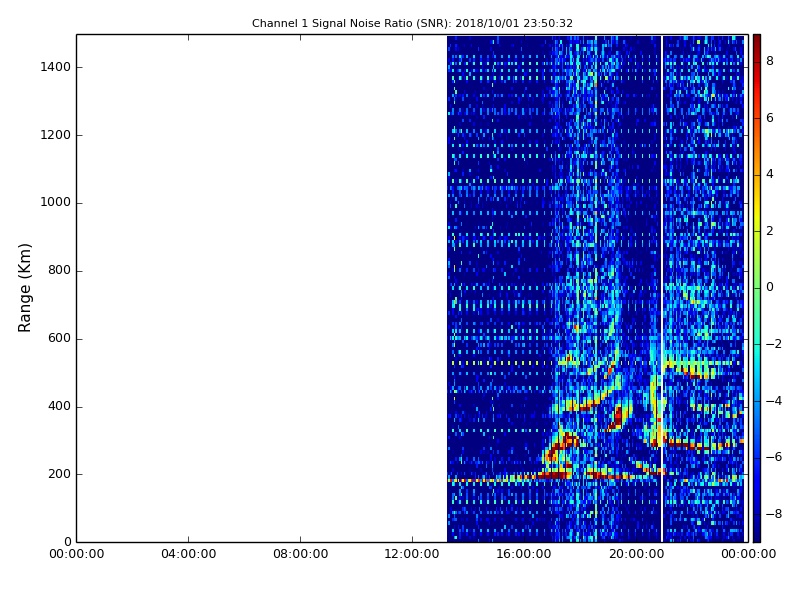Viewport: 800px width, 600px height.
Task: Click the 16:00:00 time axis label
Action: (524, 554)
